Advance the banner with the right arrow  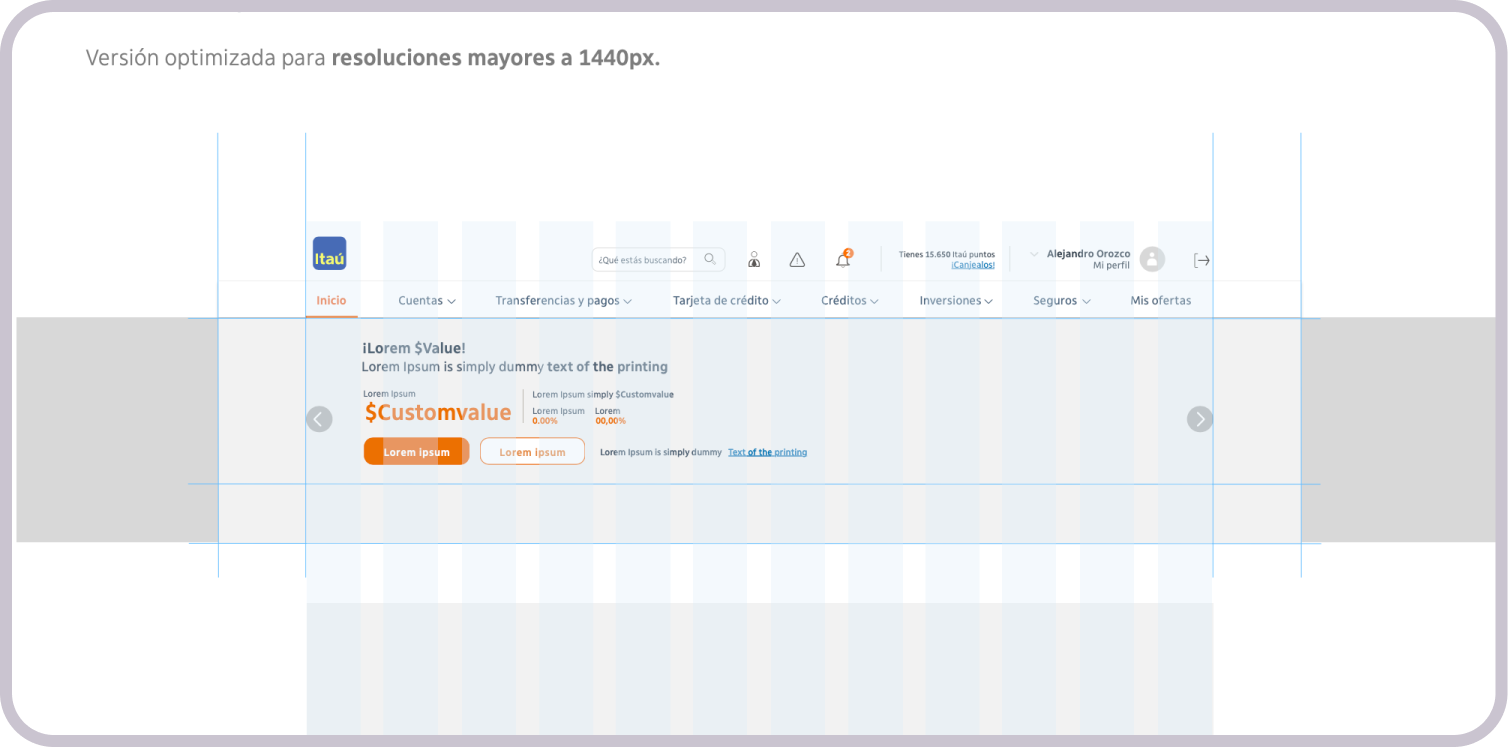1199,419
